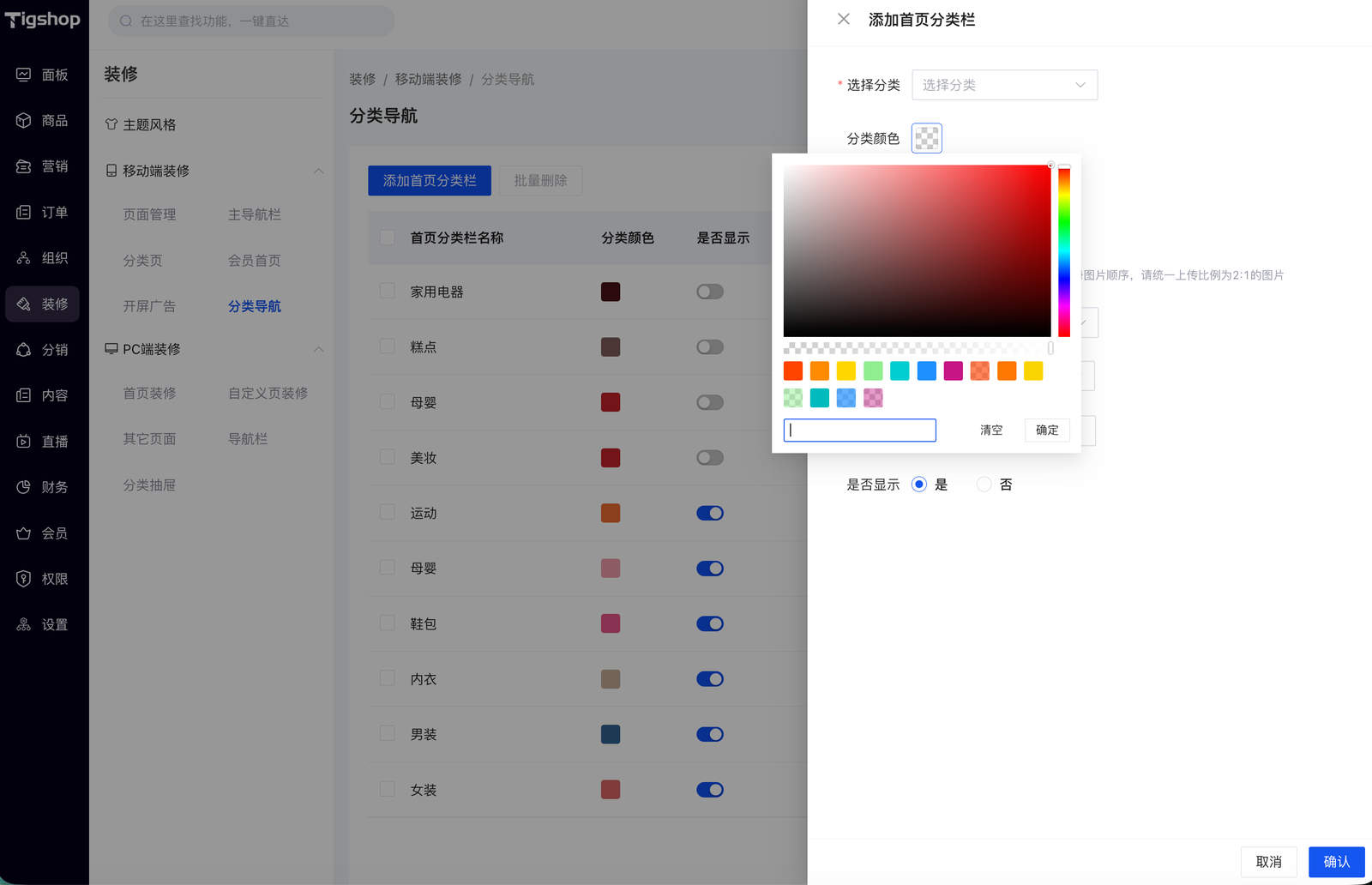Select 否 radio for 是否显示
The height and width of the screenshot is (885, 1372).
[984, 485]
